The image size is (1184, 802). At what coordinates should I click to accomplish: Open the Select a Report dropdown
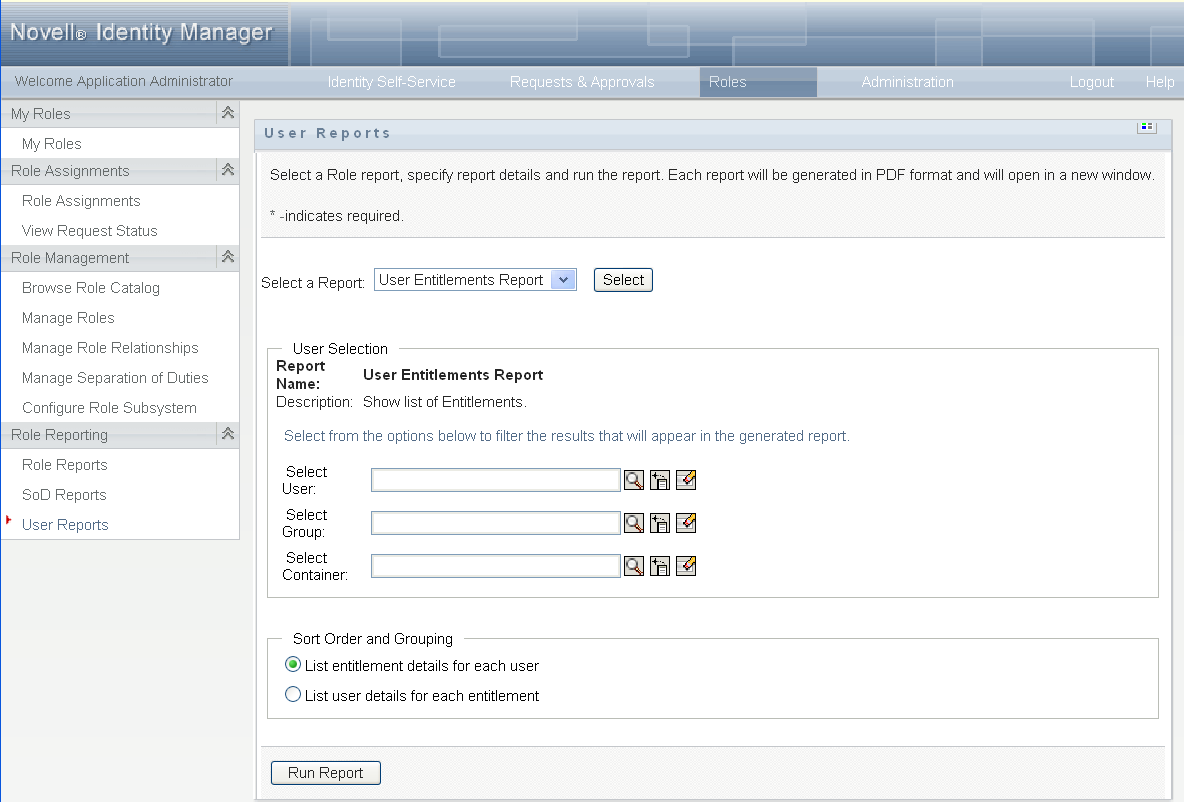[563, 280]
